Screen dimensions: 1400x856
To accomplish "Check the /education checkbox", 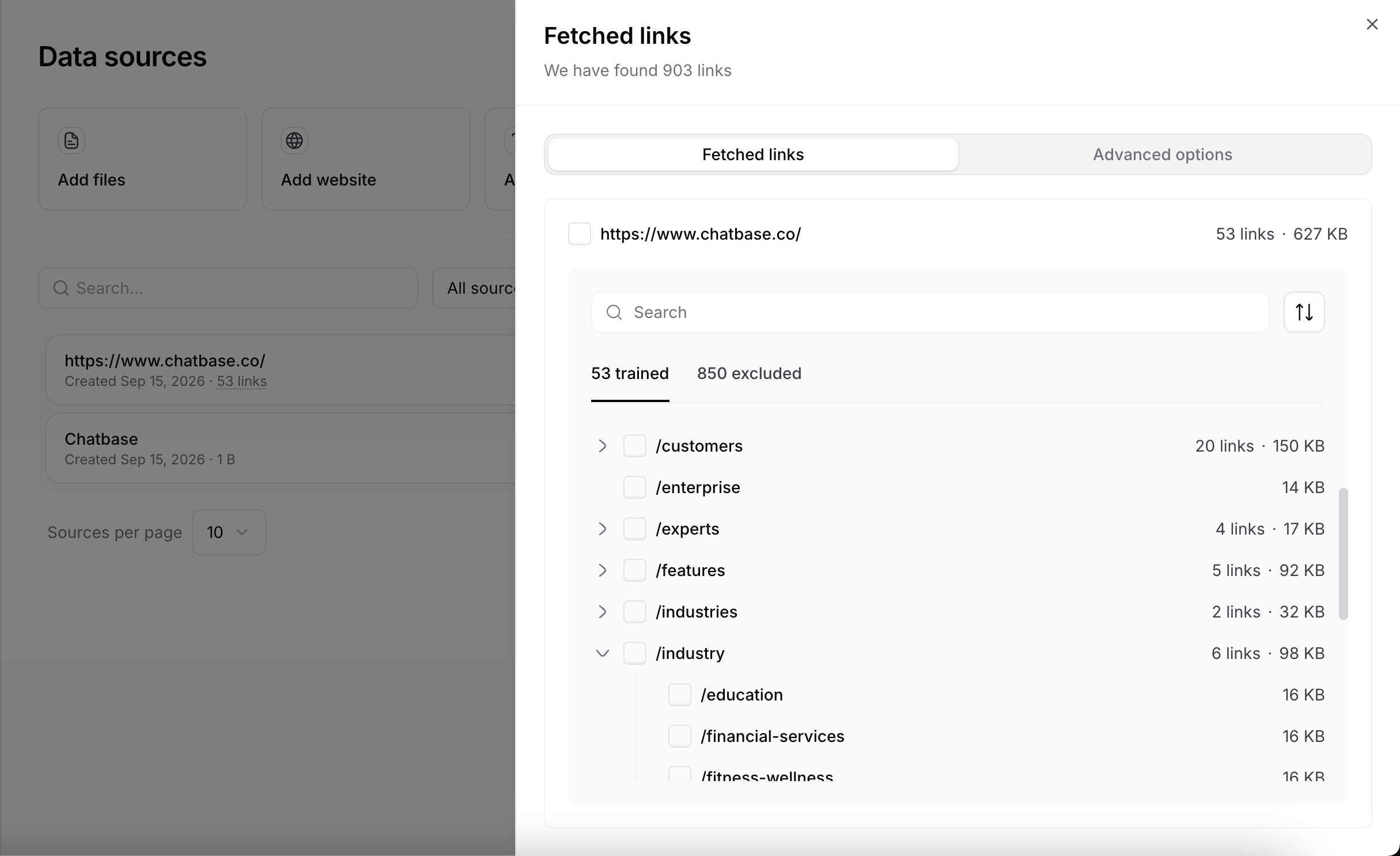I will click(x=680, y=695).
